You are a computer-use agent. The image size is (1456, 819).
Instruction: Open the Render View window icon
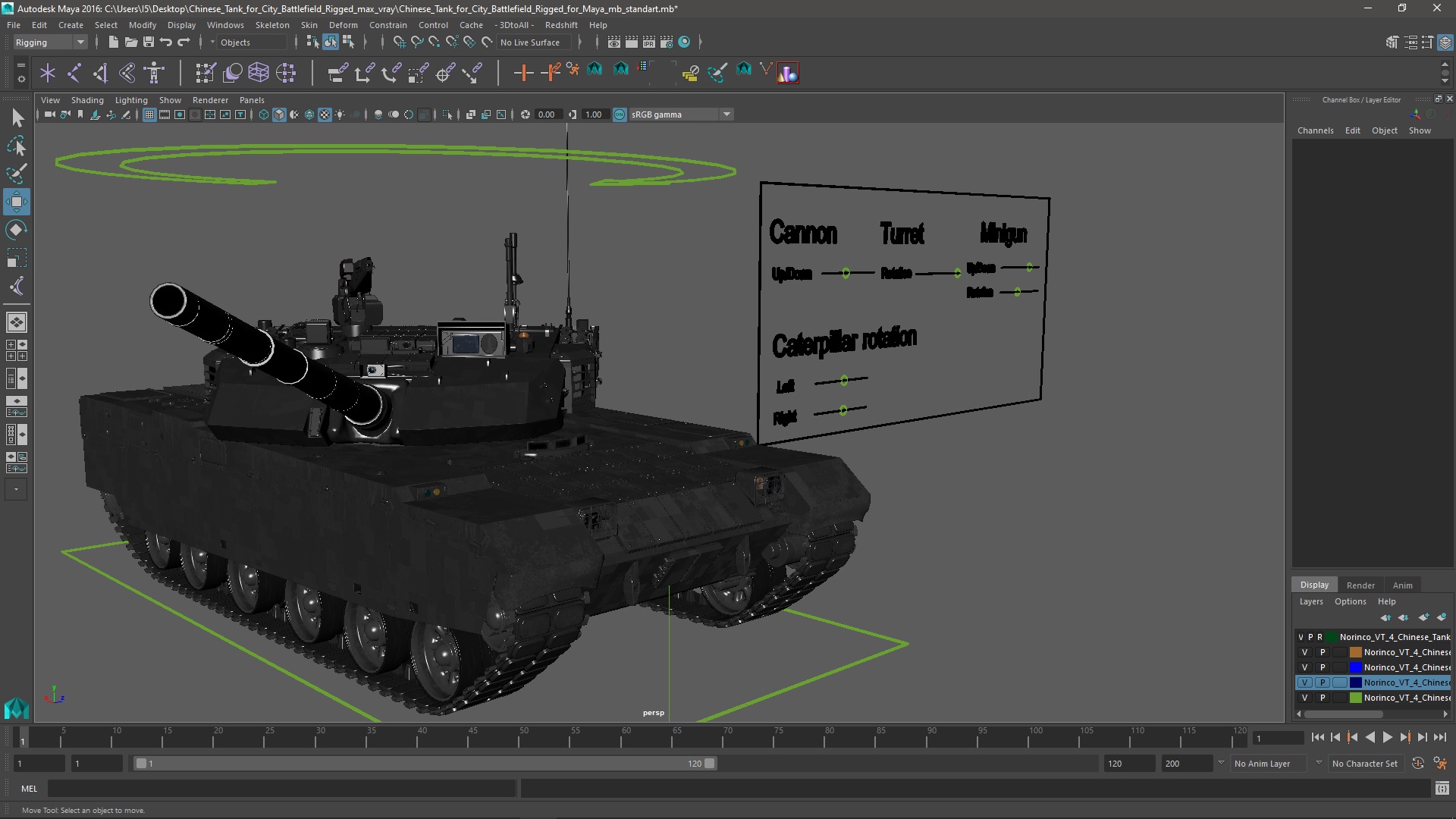pyautogui.click(x=614, y=42)
